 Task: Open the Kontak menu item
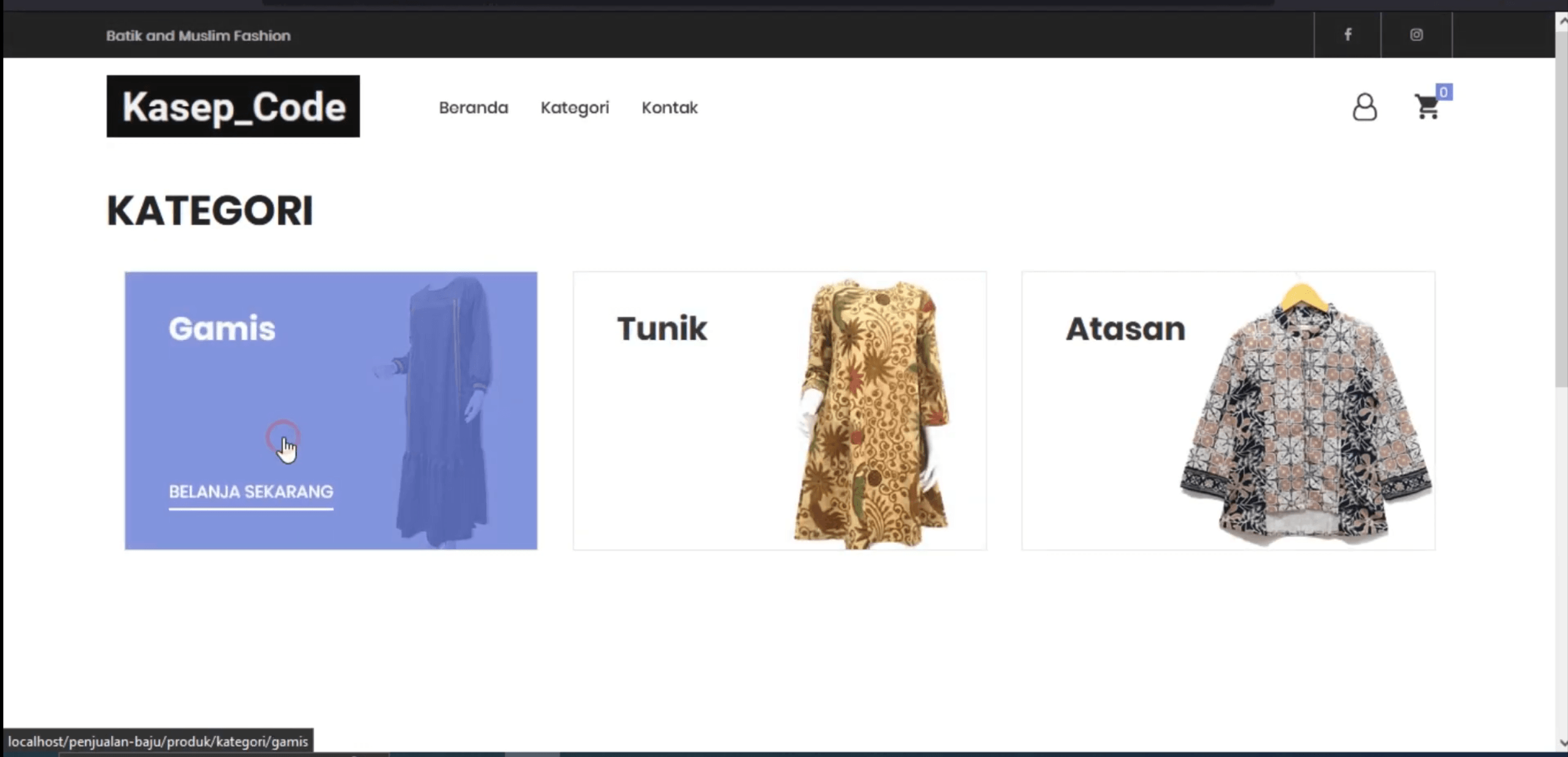670,108
